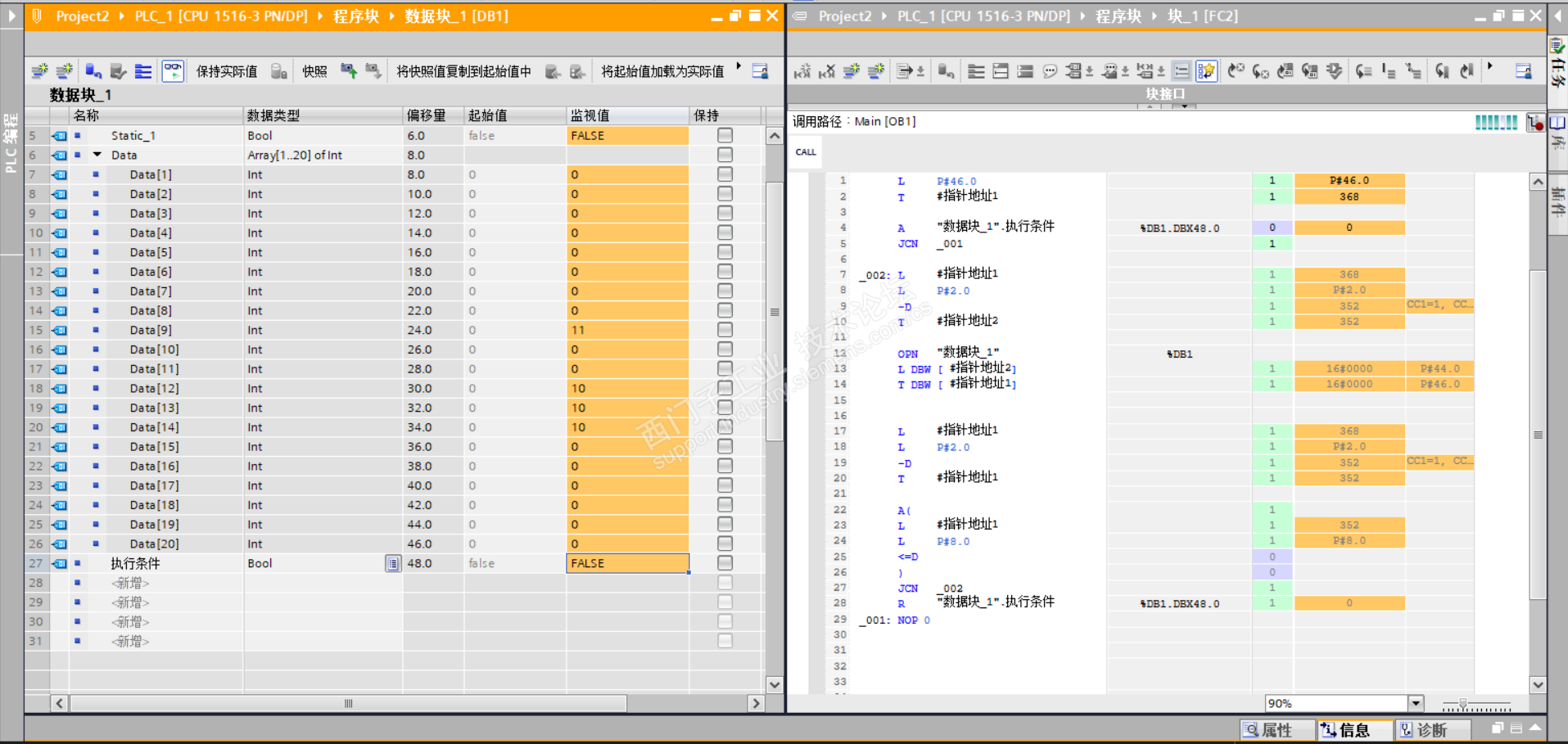Enable retain checkbox for Data[9] row

click(x=725, y=330)
